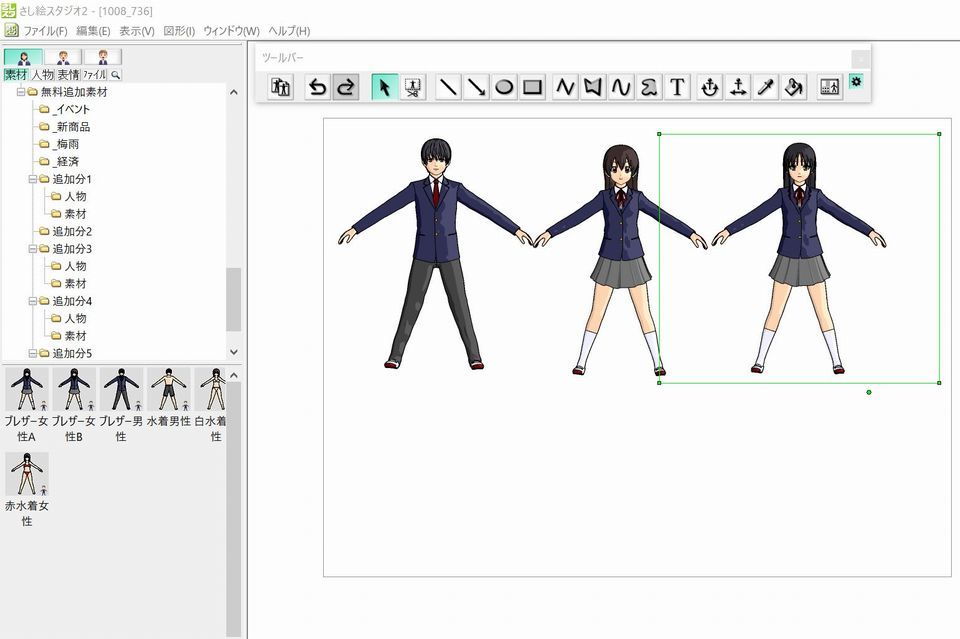Screen dimensions: 960x639
Task: Choose the paint bucket fill tool
Action: click(794, 87)
